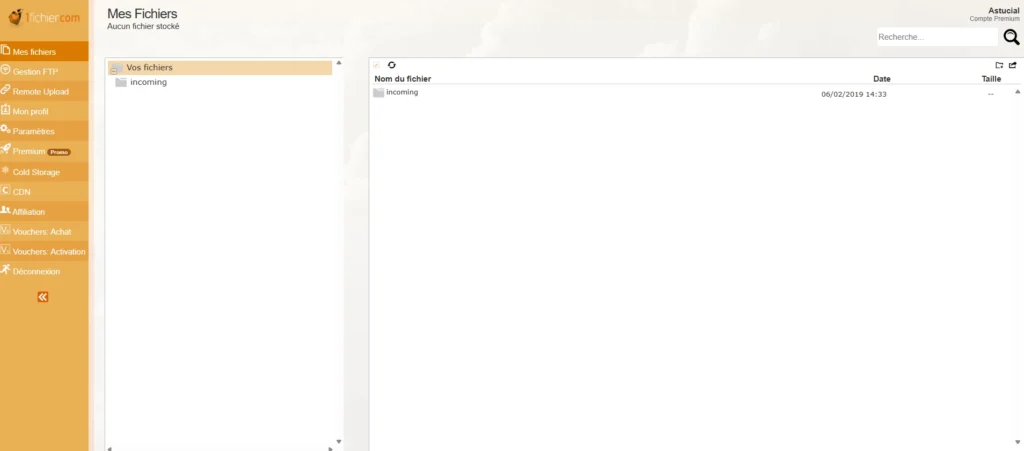Open the Premium offers page
Viewport: 1024px width, 451px height.
[x=44, y=151]
